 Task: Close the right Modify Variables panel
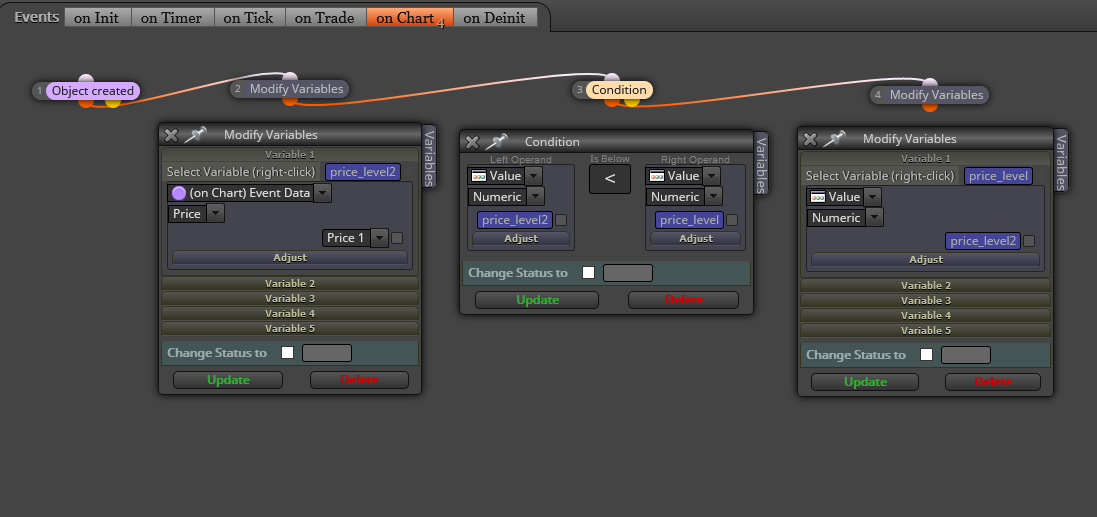coord(810,139)
